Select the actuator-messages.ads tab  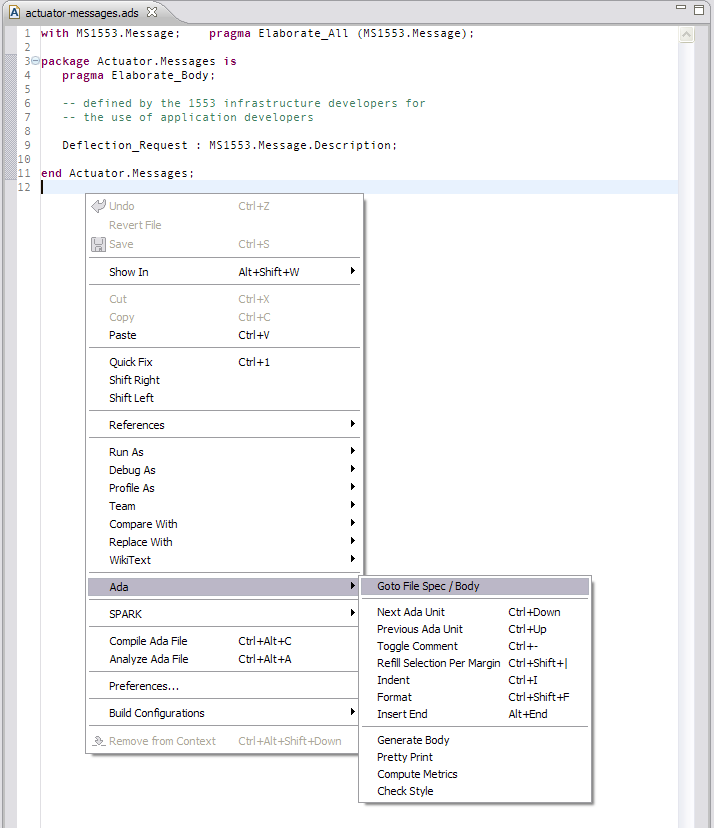82,13
